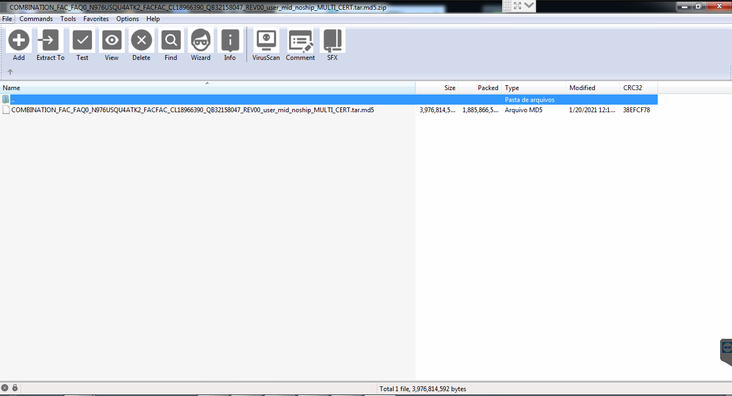The width and height of the screenshot is (732, 396).
Task: Run Test on the archive
Action: pyautogui.click(x=82, y=40)
